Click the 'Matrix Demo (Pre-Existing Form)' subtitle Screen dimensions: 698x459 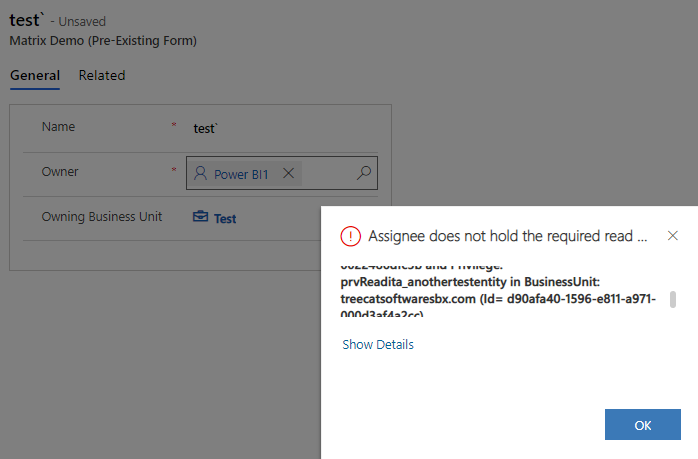[x=103, y=41]
